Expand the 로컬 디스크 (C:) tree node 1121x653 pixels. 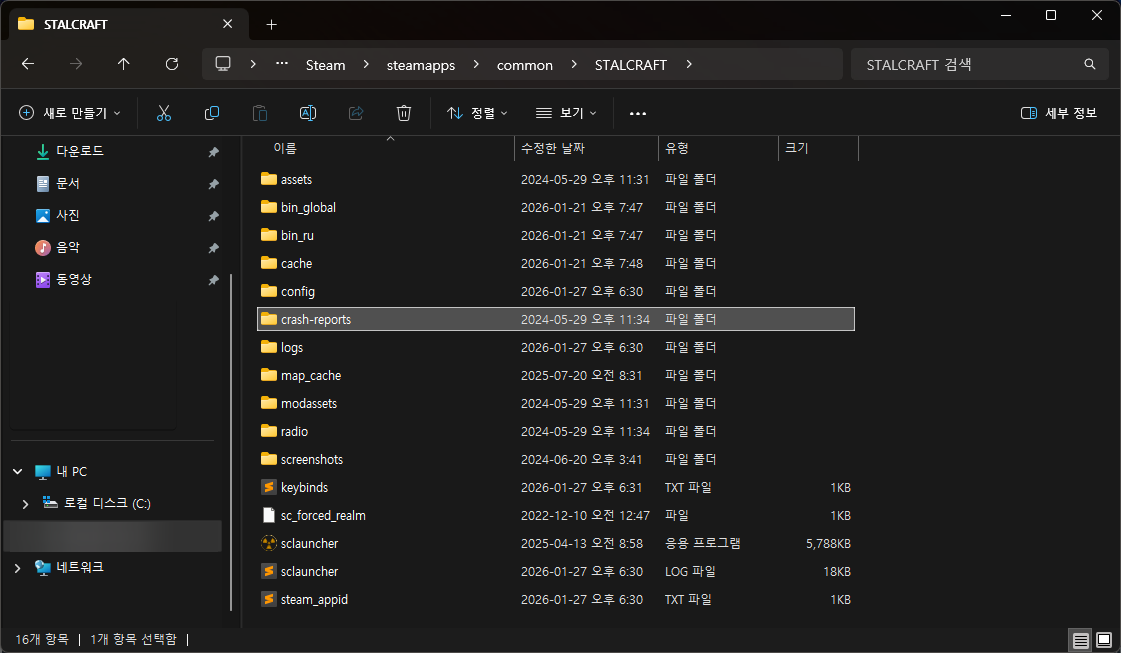tap(26, 503)
